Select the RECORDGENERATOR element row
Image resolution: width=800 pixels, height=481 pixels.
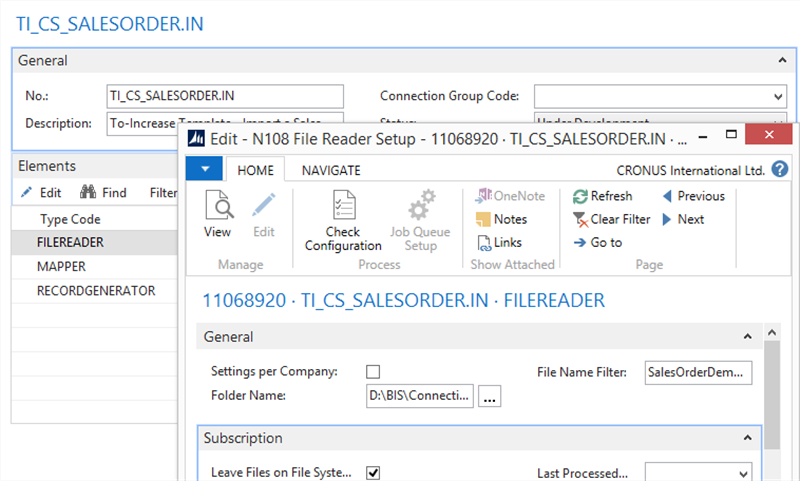click(x=94, y=291)
